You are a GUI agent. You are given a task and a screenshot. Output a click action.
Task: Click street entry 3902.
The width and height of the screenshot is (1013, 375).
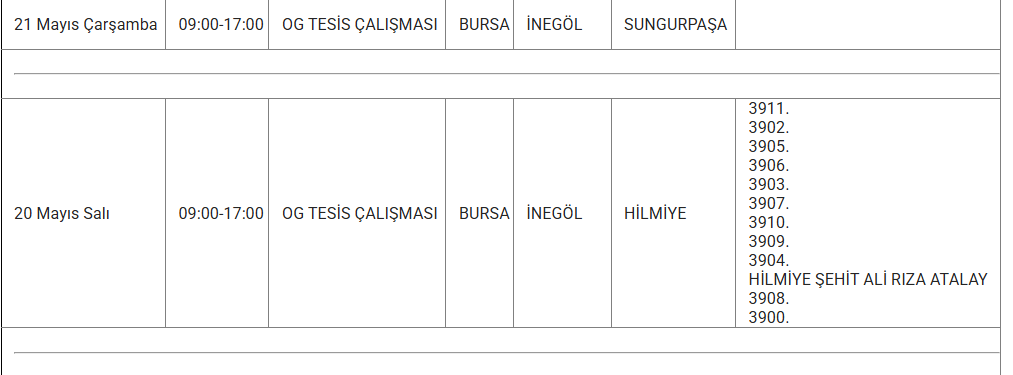click(x=769, y=127)
